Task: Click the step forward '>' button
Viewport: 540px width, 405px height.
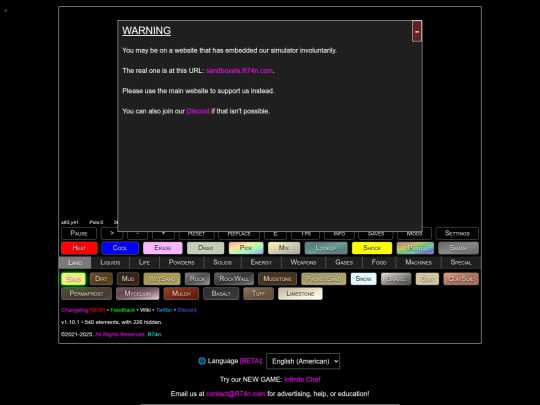Action: point(112,233)
